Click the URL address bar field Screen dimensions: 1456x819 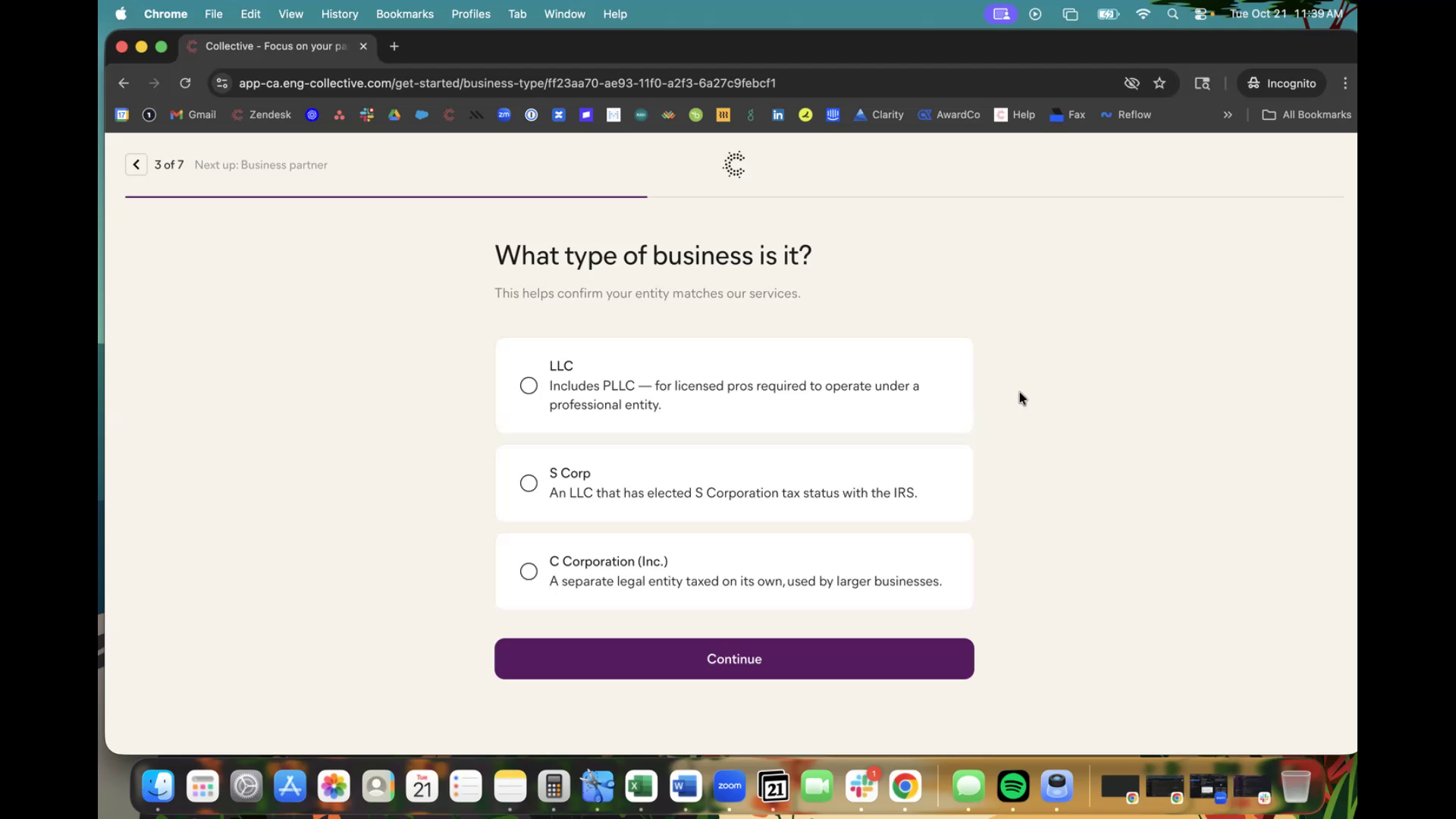click(607, 83)
